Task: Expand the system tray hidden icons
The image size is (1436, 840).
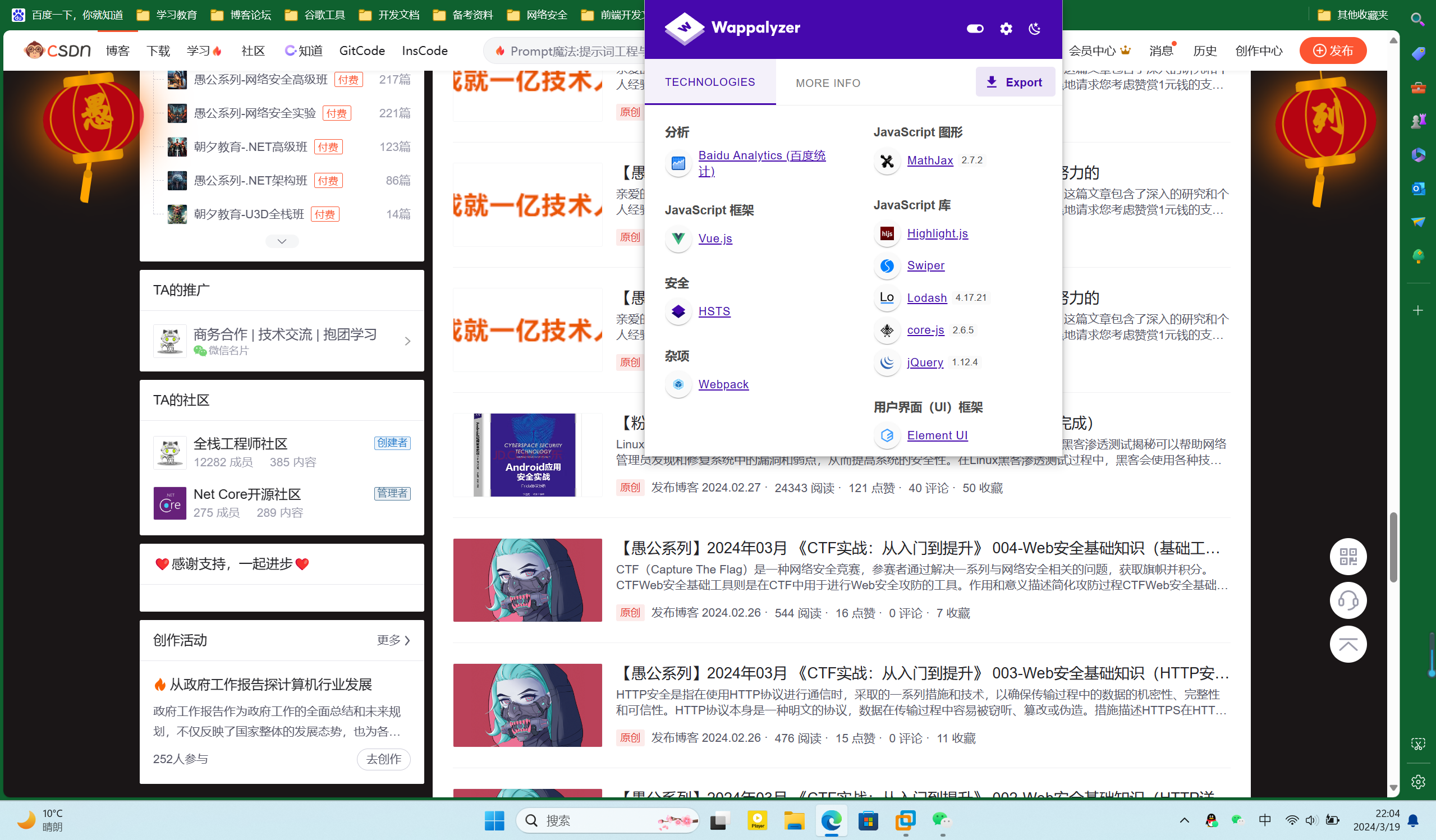Action: (x=1184, y=820)
